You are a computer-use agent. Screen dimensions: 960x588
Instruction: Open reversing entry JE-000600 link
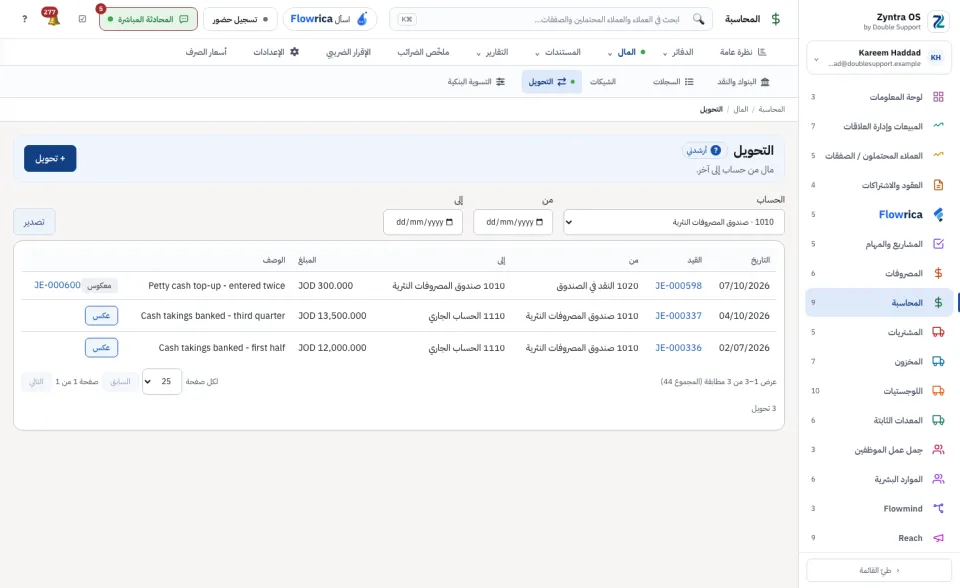pyautogui.click(x=57, y=285)
